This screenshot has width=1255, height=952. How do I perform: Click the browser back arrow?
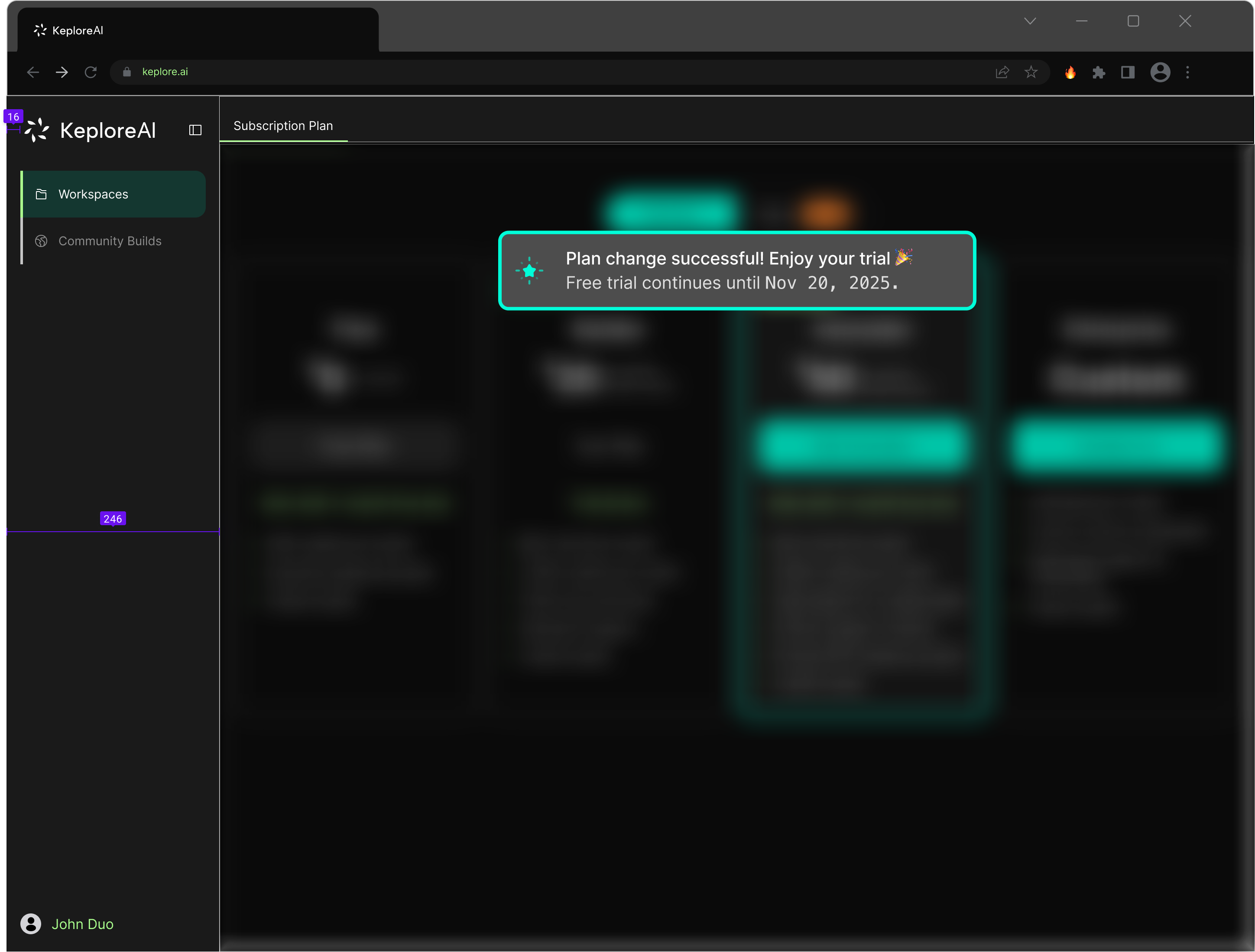click(x=33, y=72)
